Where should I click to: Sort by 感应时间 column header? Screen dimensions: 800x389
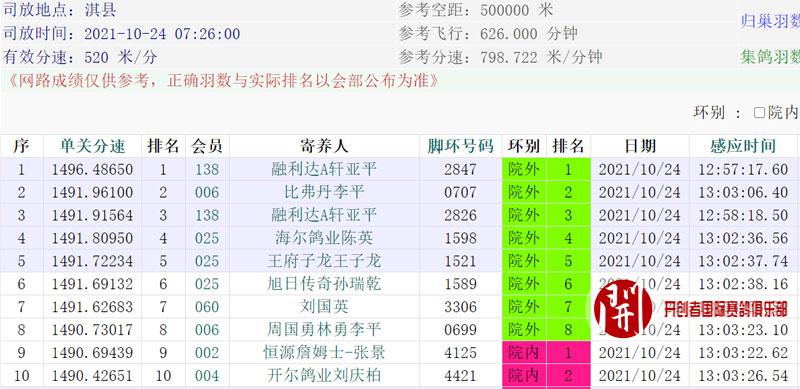pyautogui.click(x=743, y=146)
